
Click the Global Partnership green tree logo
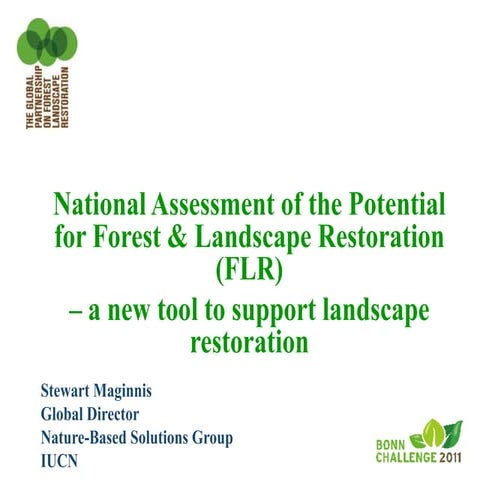pos(47,42)
